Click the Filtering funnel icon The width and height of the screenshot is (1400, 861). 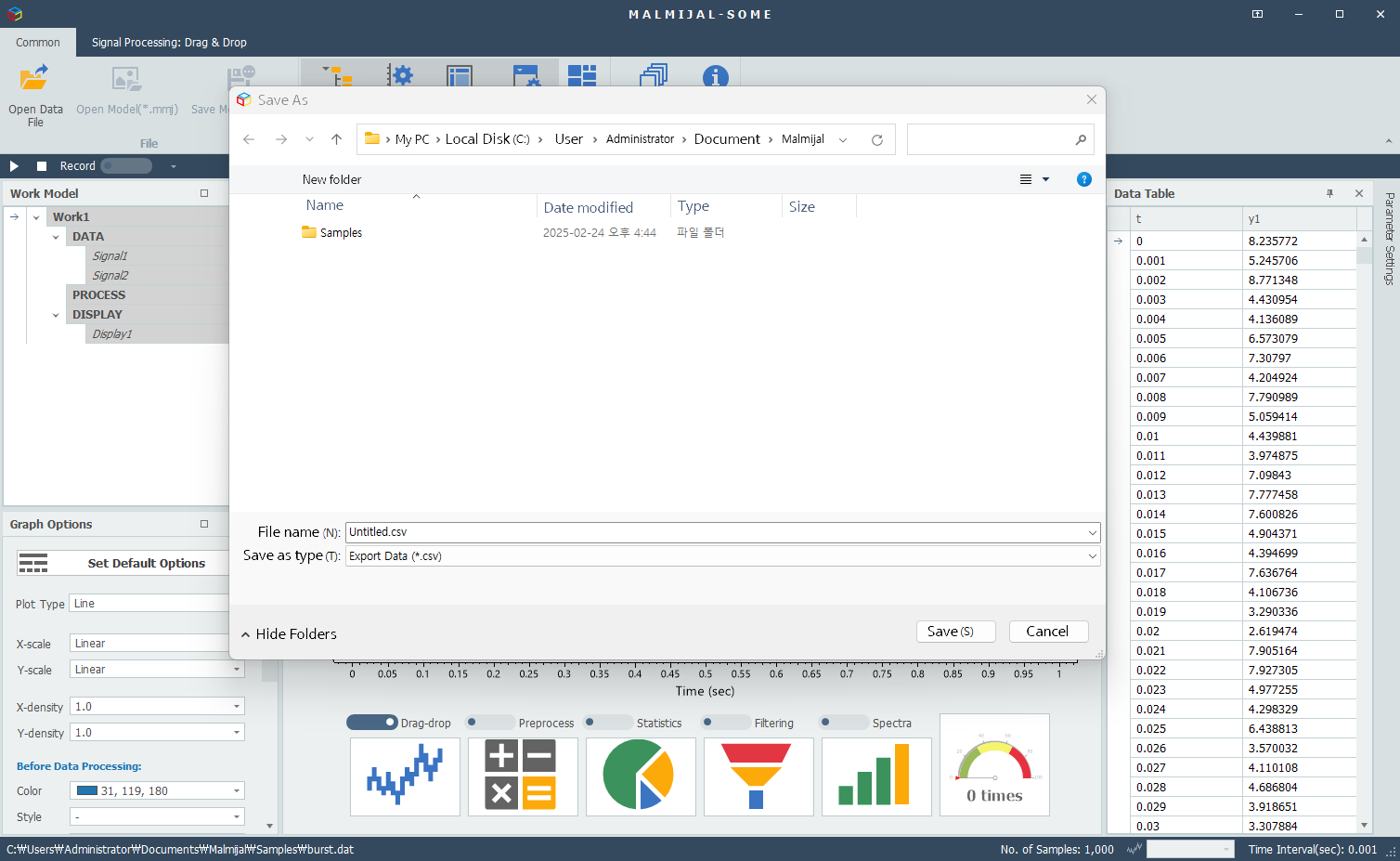click(x=758, y=776)
